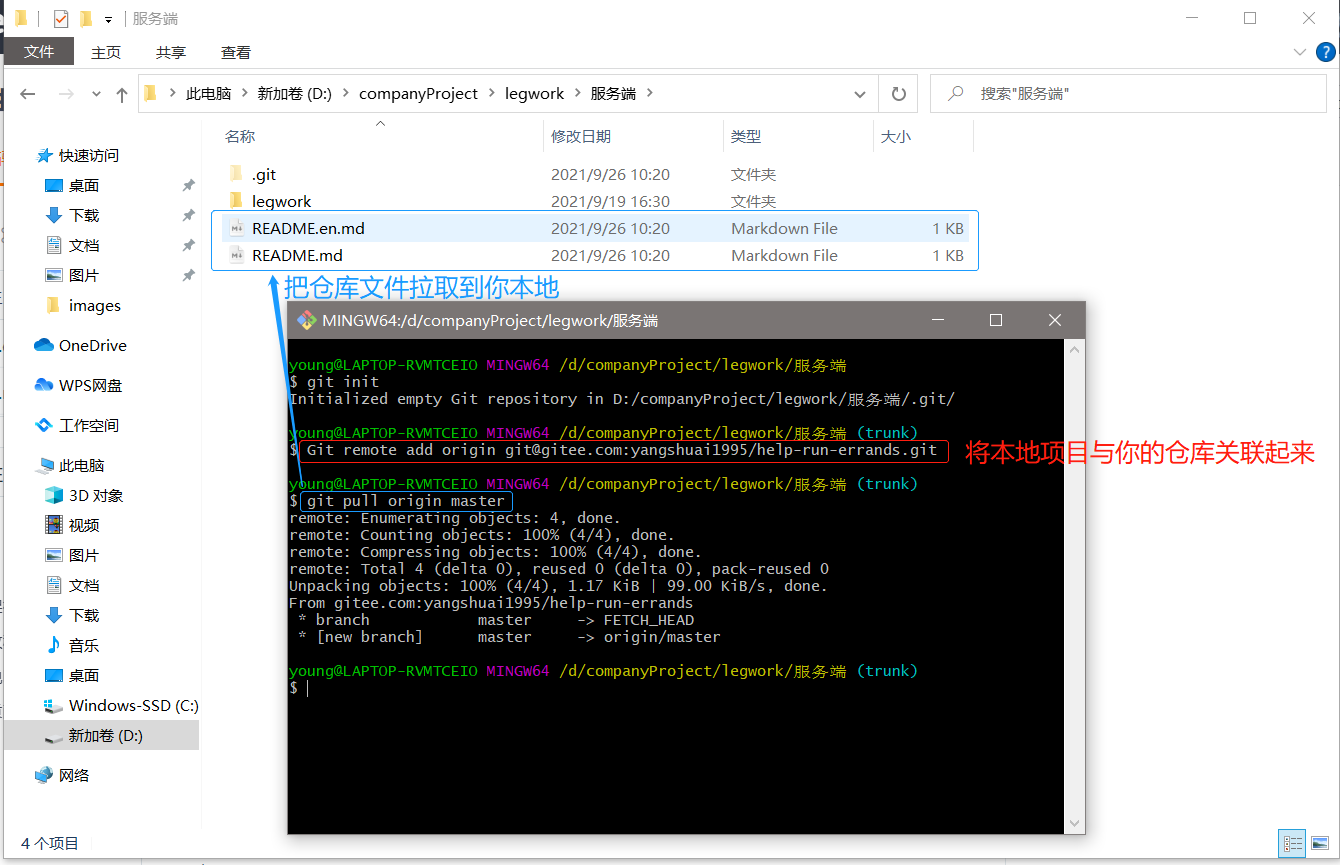Click the properties checkmark quick access icon
The height and width of the screenshot is (865, 1340).
pyautogui.click(x=61, y=18)
